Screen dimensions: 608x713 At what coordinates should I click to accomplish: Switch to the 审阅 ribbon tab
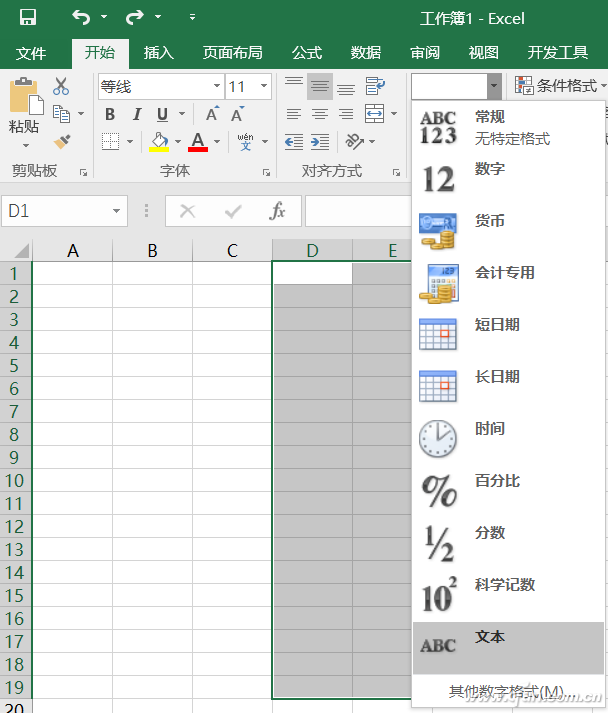[425, 53]
